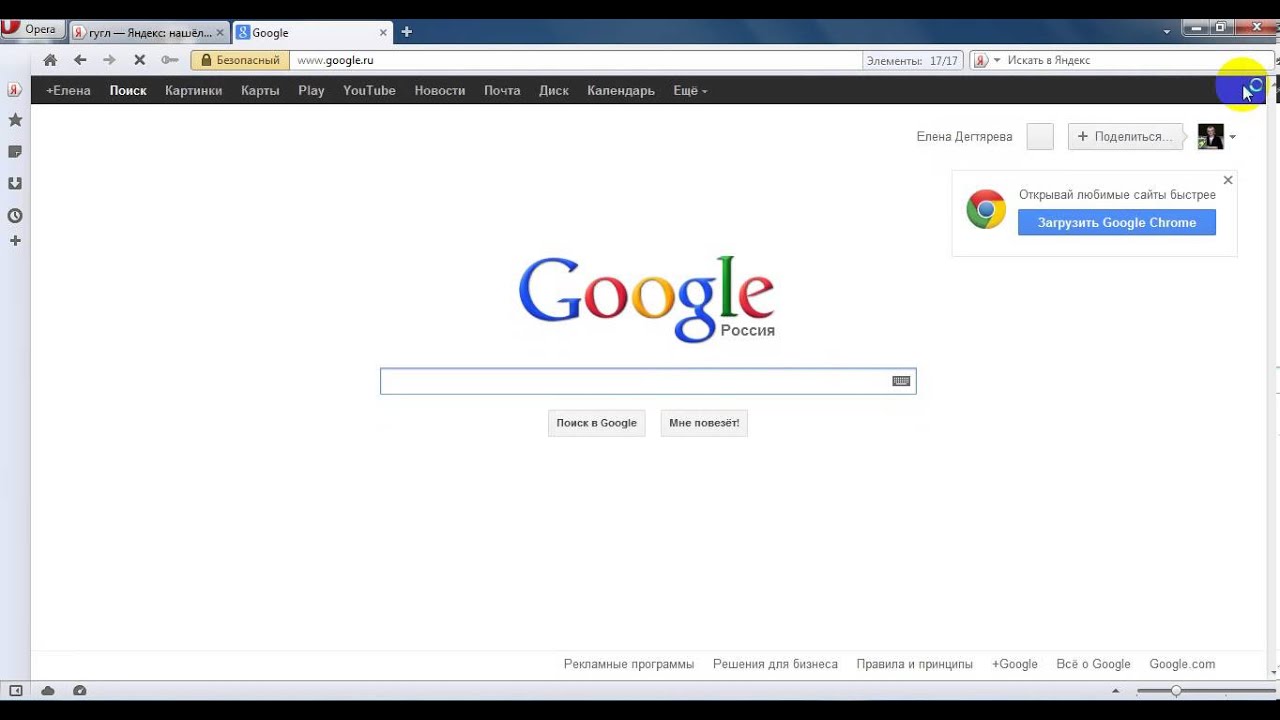Click Opera Turbo speedometer icon in status bar

tap(80, 691)
